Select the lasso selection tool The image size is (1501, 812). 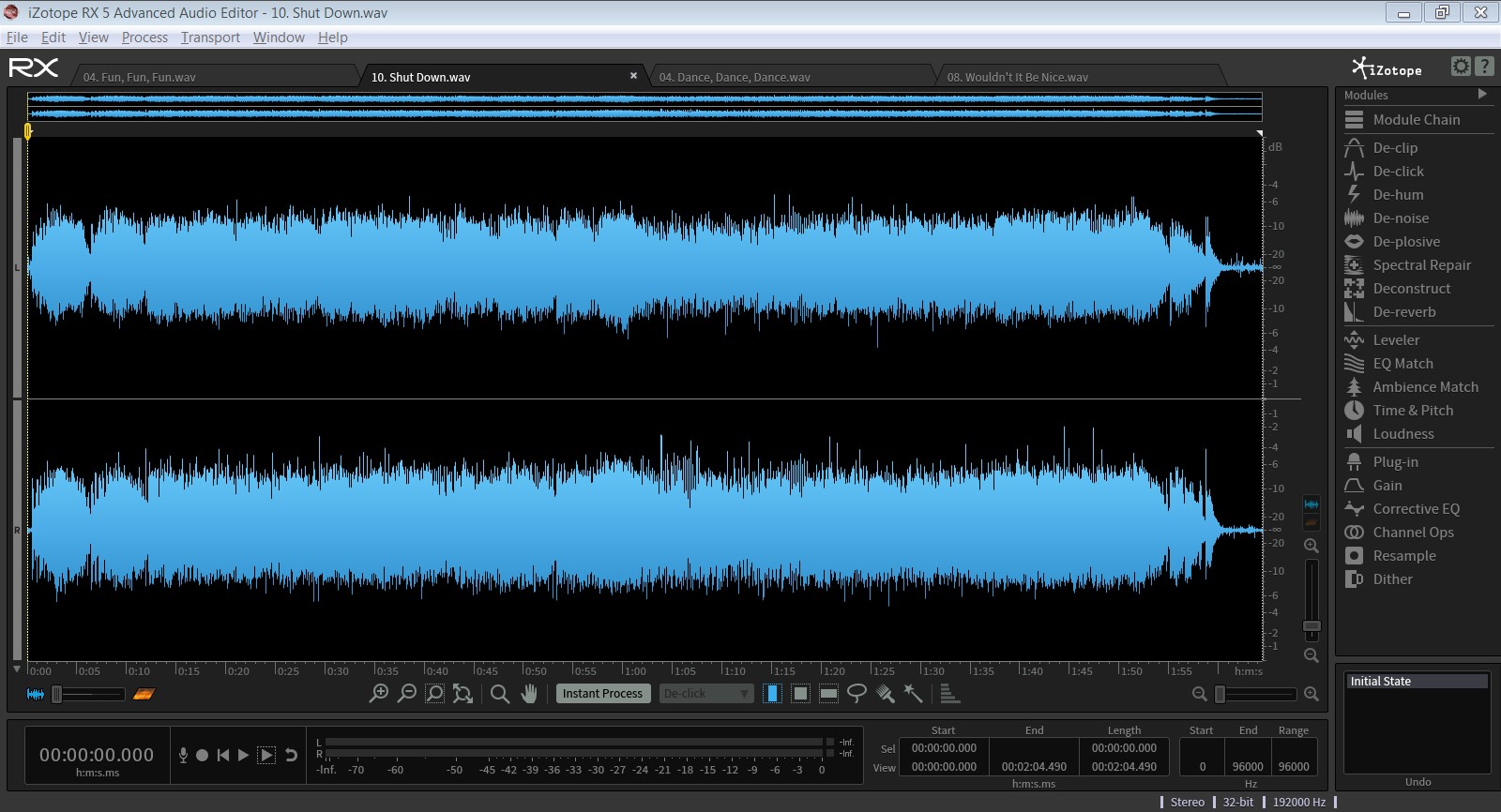pos(857,694)
